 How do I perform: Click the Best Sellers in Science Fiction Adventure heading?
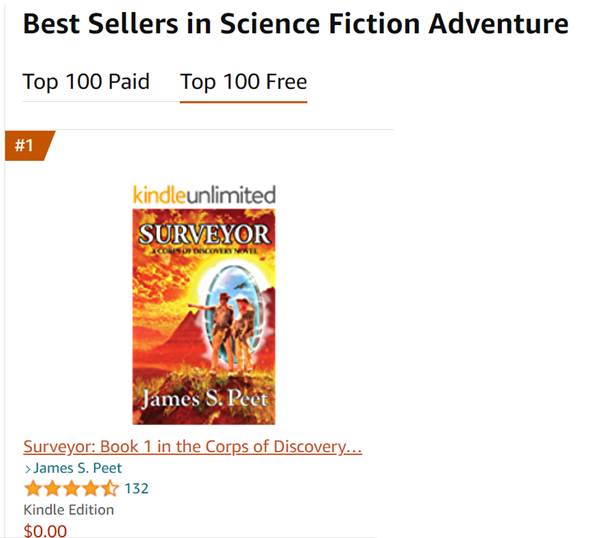click(x=295, y=24)
